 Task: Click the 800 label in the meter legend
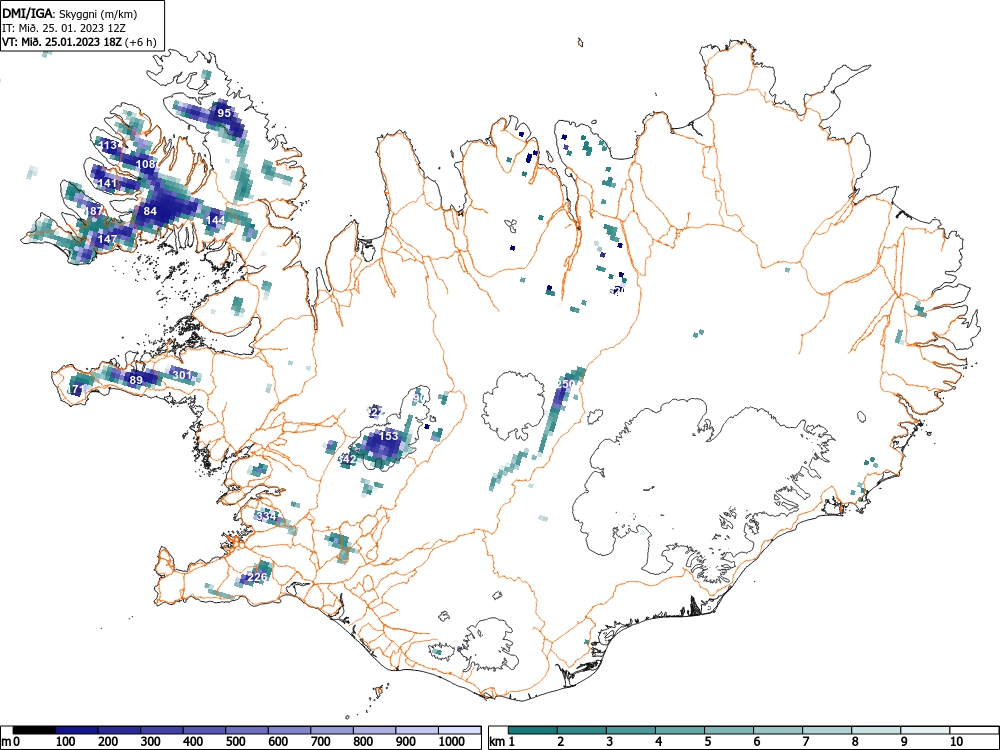(364, 742)
